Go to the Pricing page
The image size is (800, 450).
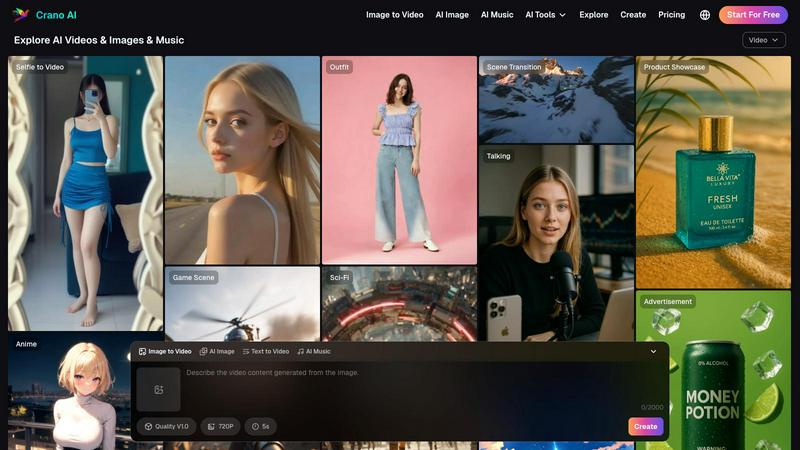[671, 15]
